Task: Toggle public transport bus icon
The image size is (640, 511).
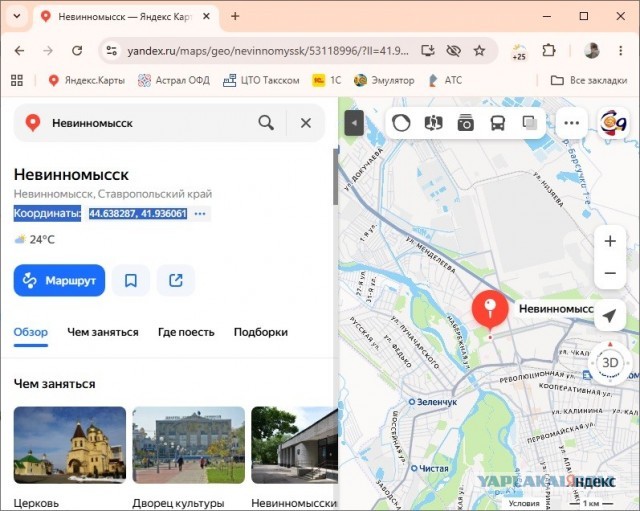Action: click(x=498, y=122)
